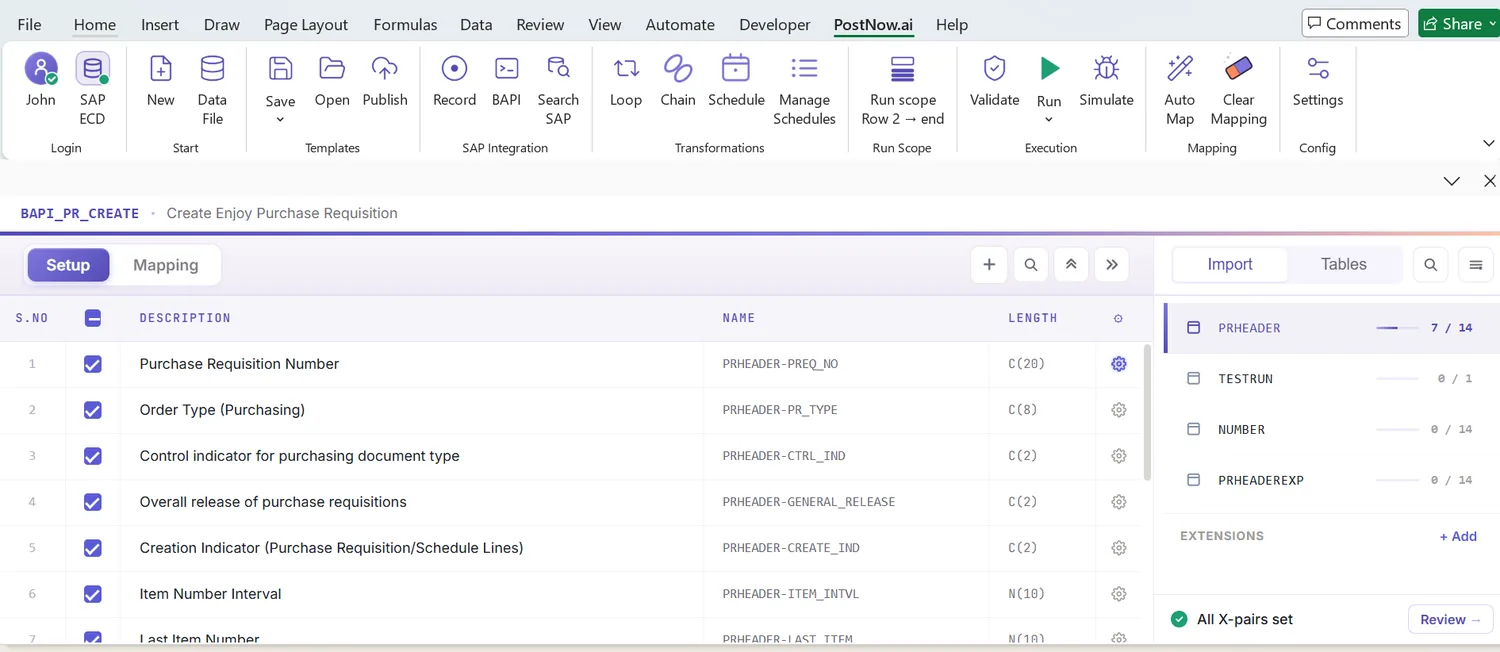
Task: Uncheck Control indicator for purchasing document checkbox
Action: (x=93, y=456)
